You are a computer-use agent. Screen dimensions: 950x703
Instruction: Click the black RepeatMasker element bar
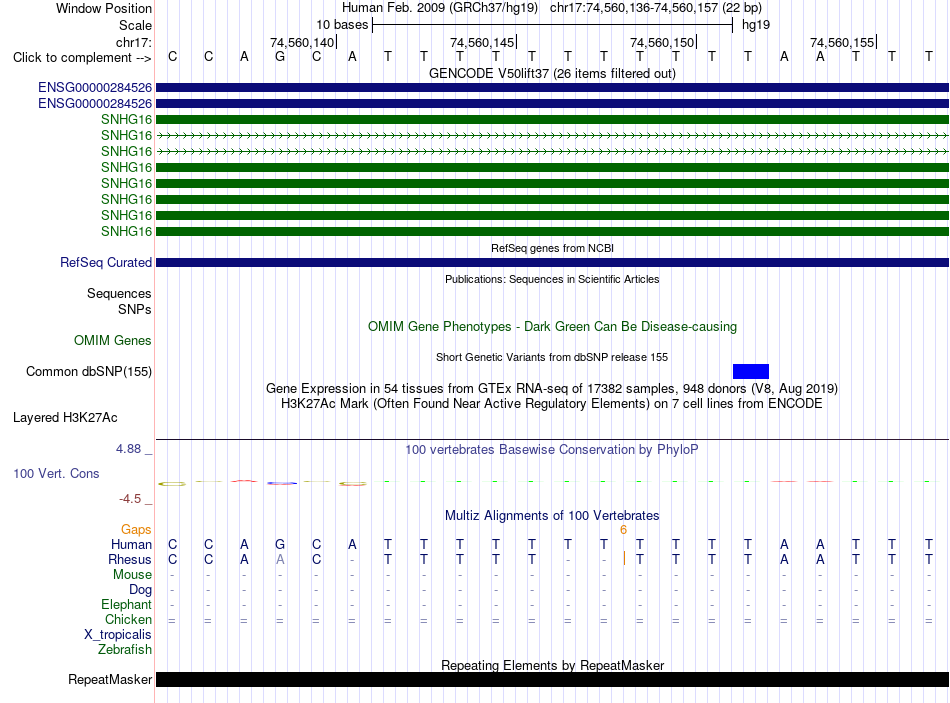[552, 679]
